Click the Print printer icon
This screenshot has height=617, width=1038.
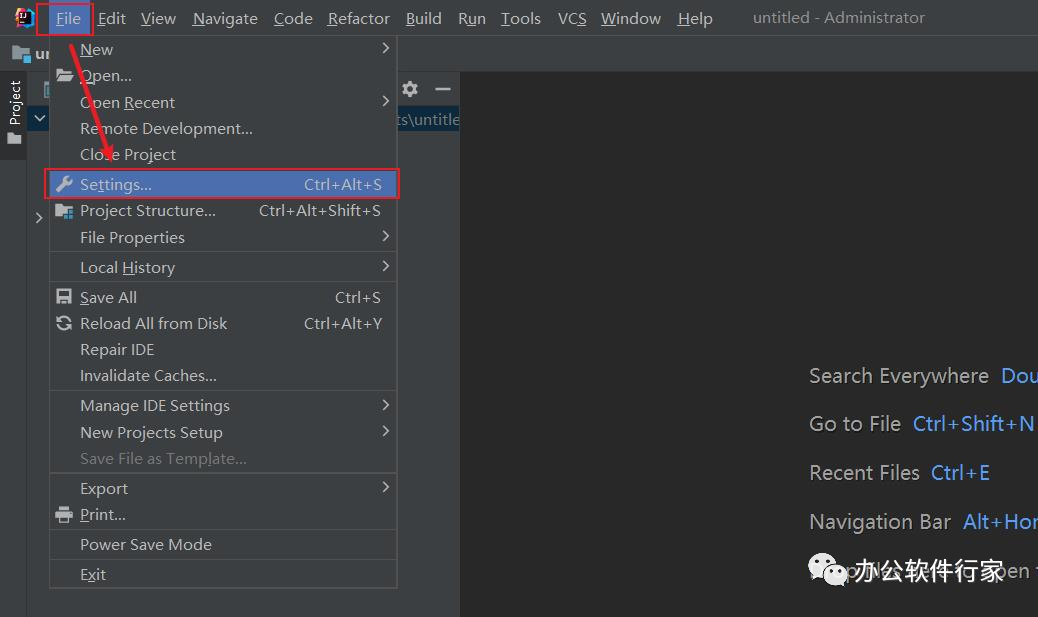point(64,514)
